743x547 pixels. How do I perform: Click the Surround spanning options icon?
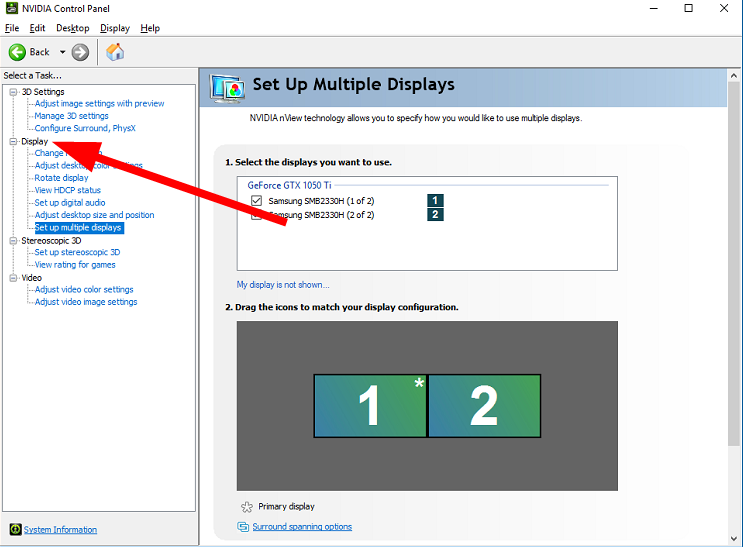pyautogui.click(x=243, y=527)
